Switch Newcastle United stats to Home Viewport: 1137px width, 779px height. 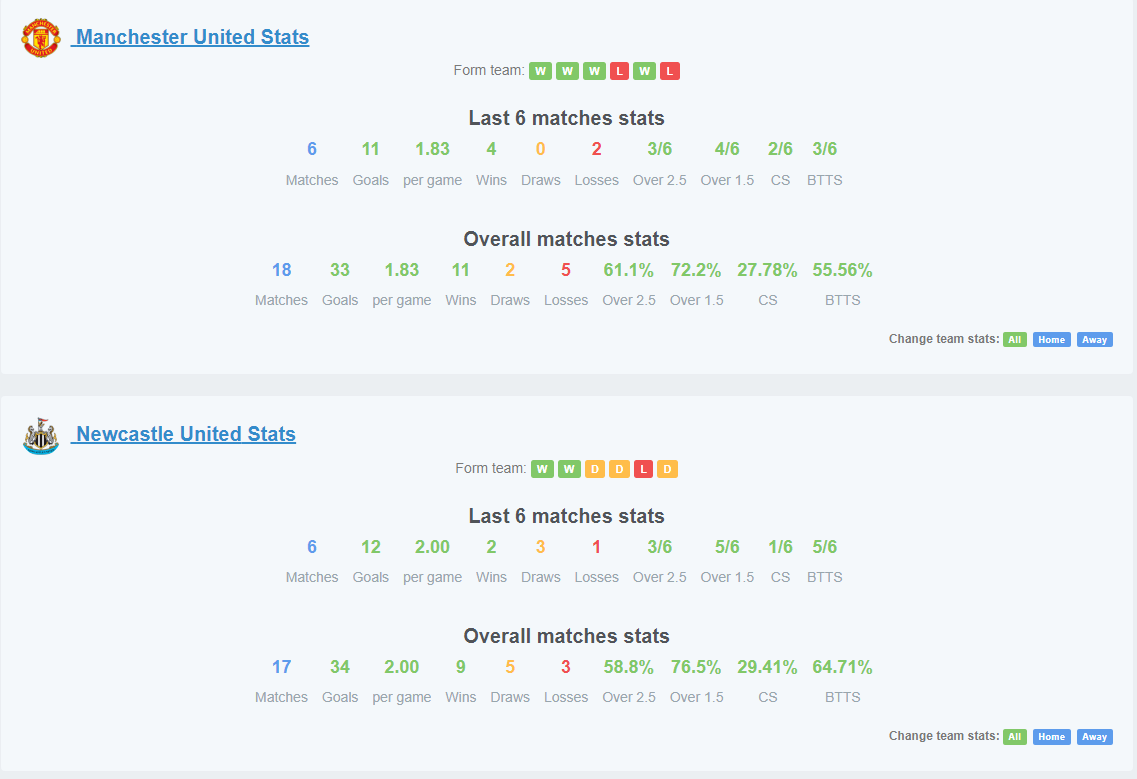[x=1051, y=737]
